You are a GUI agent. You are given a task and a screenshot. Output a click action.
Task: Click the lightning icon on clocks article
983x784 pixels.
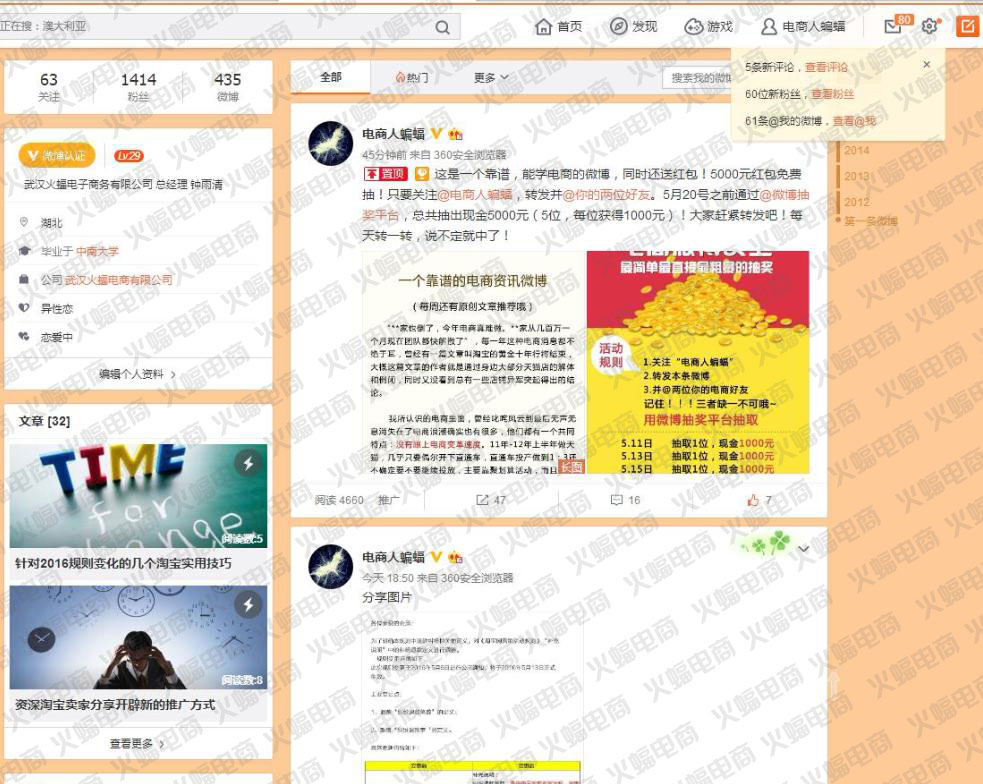pyautogui.click(x=248, y=605)
